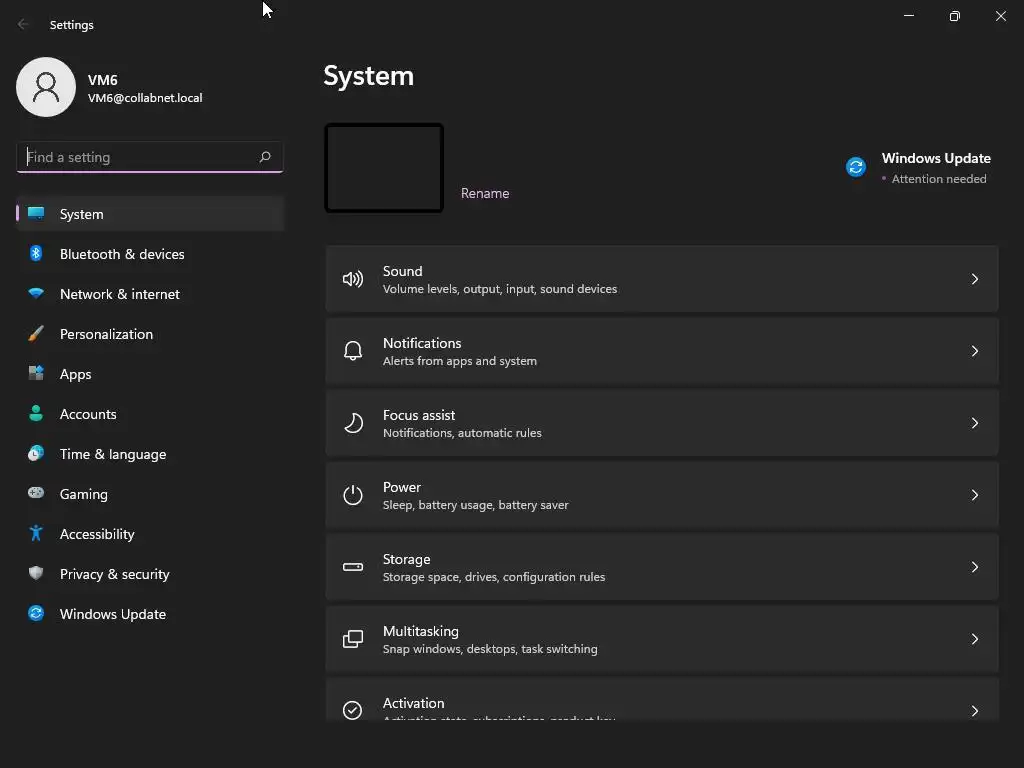Click the back arrow in title bar
This screenshot has width=1024, height=768.
click(24, 24)
